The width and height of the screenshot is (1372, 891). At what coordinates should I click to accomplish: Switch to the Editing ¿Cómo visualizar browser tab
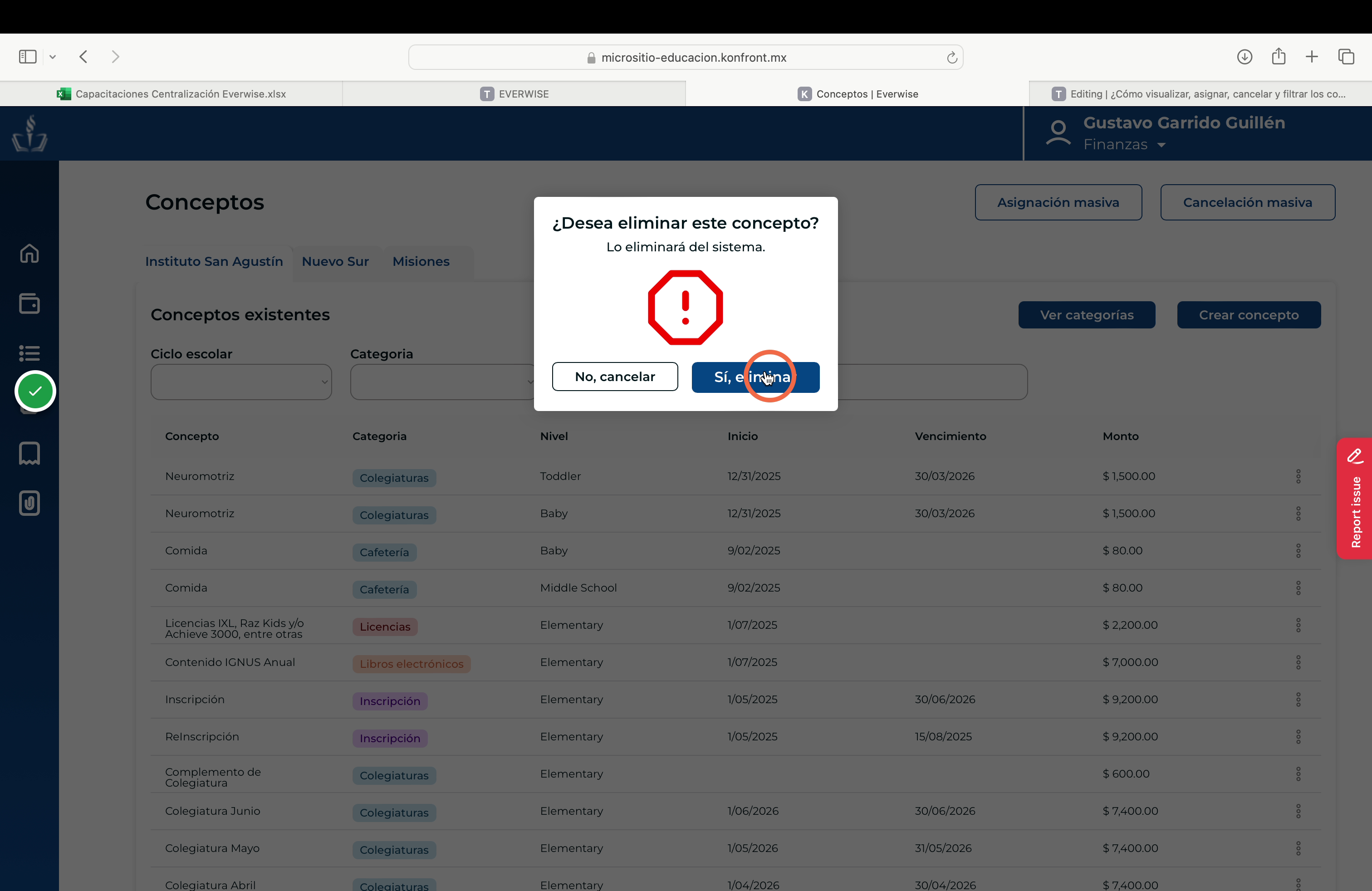click(1200, 94)
